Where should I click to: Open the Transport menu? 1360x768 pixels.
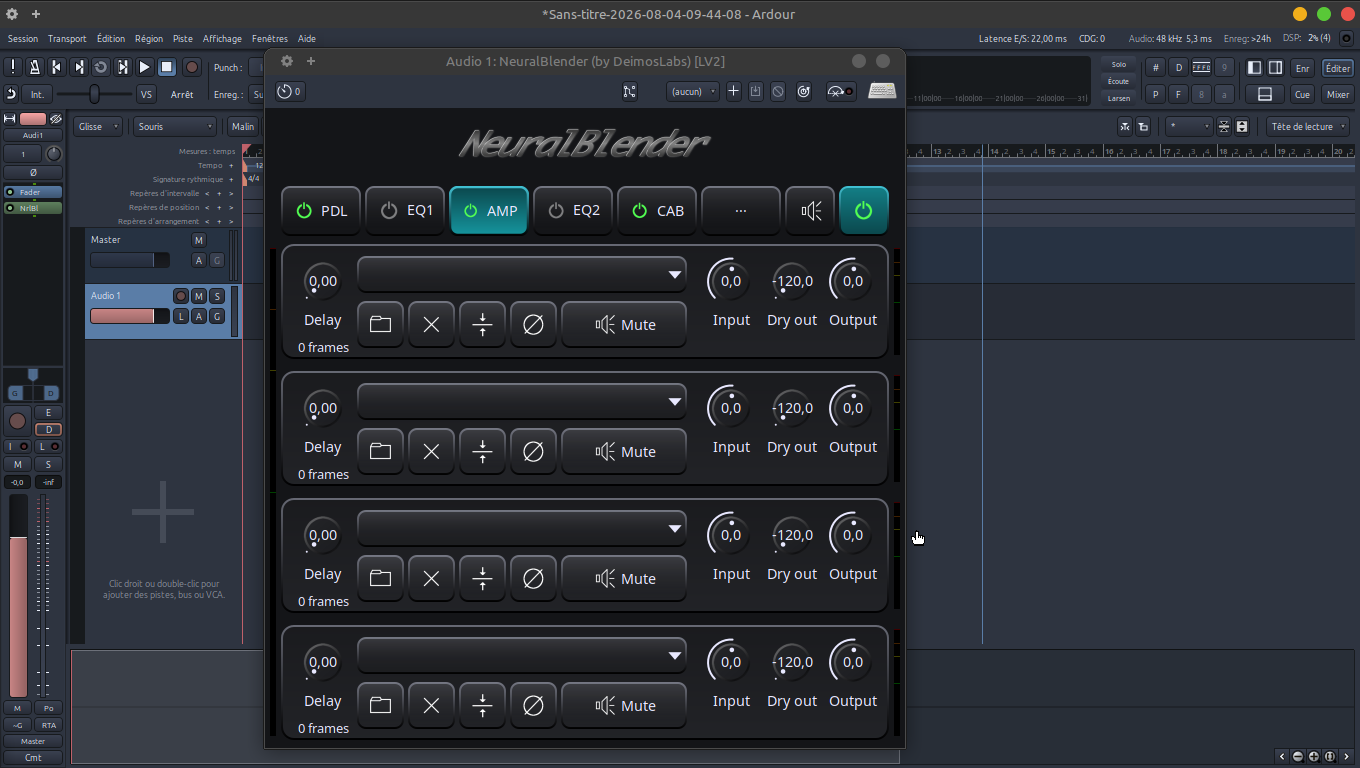tap(67, 38)
